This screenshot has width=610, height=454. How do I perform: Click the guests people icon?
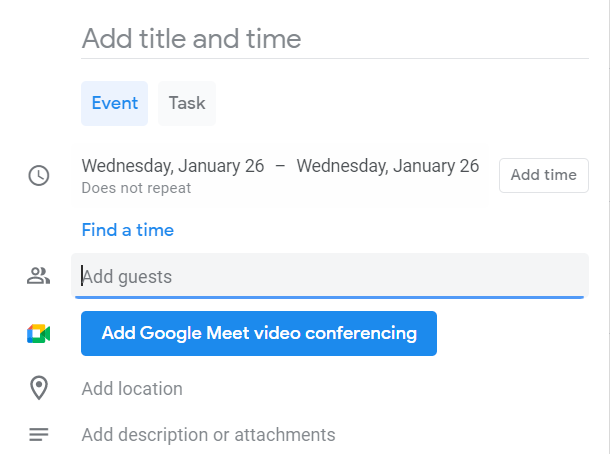pos(38,276)
